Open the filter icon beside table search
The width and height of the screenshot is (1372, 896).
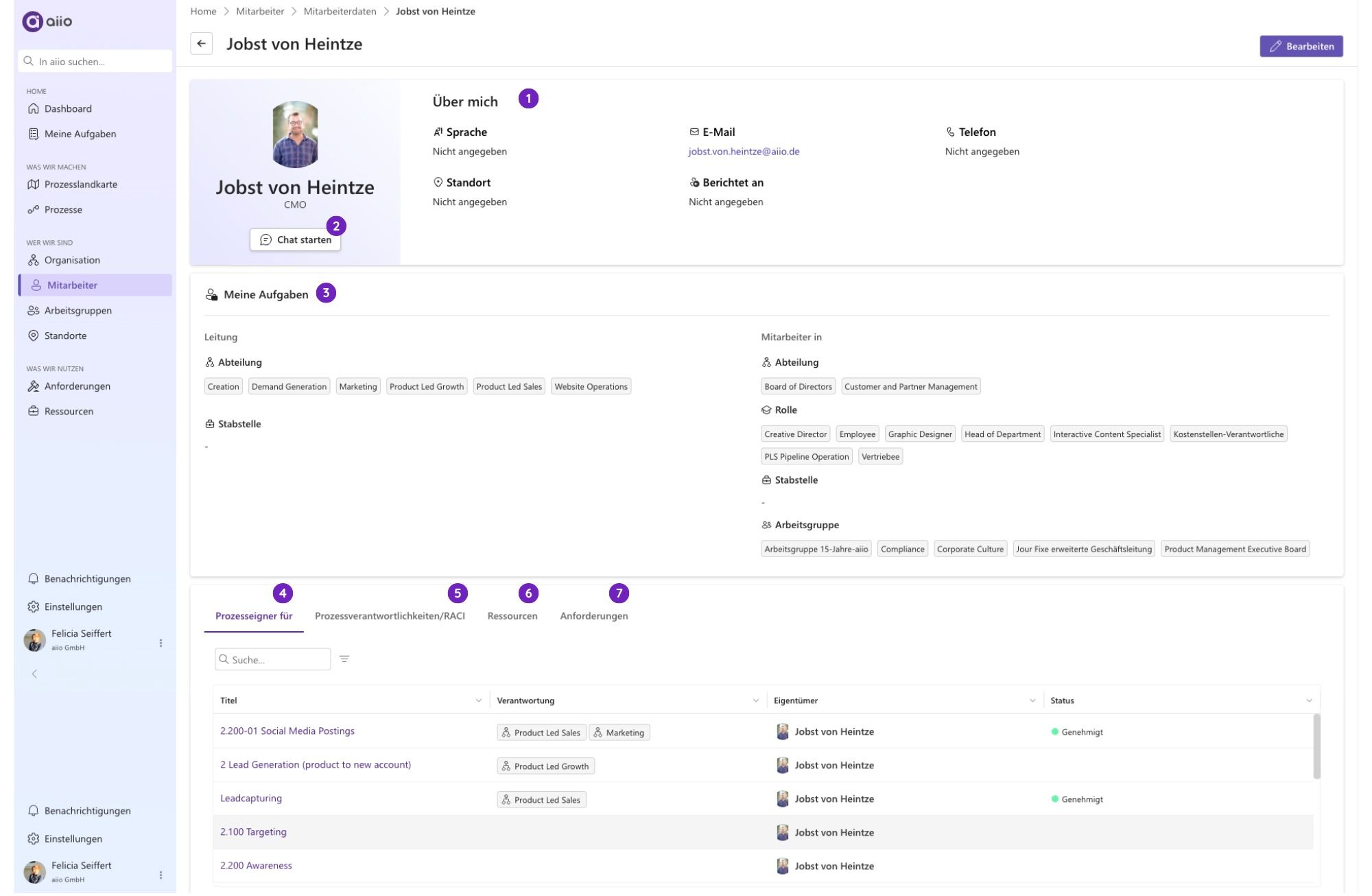344,659
